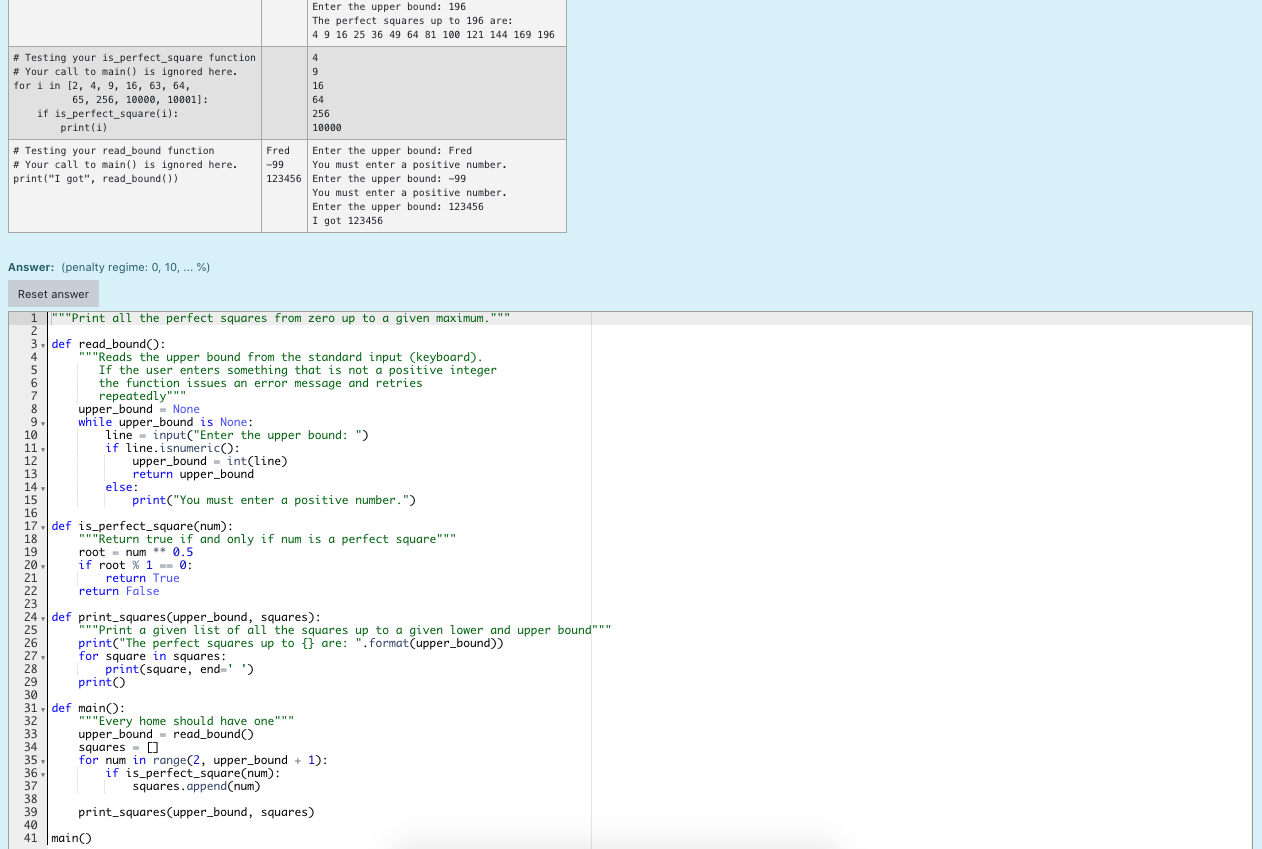Collapse the def read_bound() function fold arrow

click(x=43, y=345)
